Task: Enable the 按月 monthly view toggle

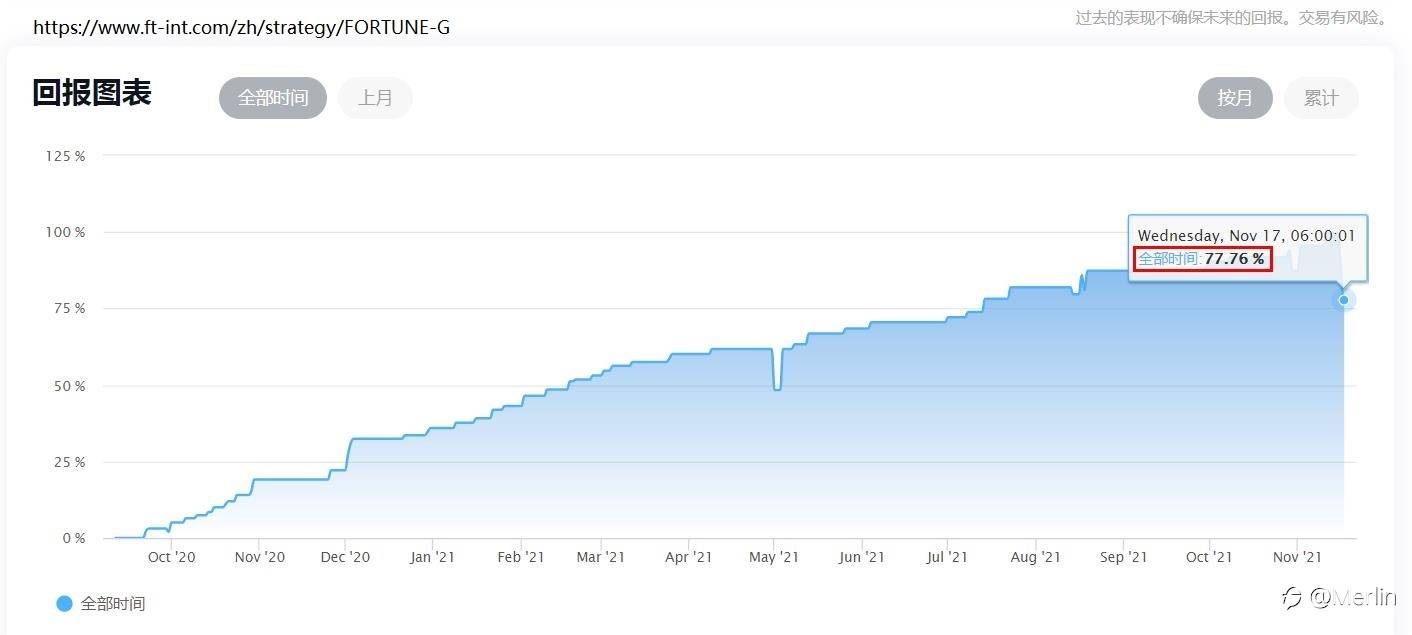Action: coord(1235,98)
